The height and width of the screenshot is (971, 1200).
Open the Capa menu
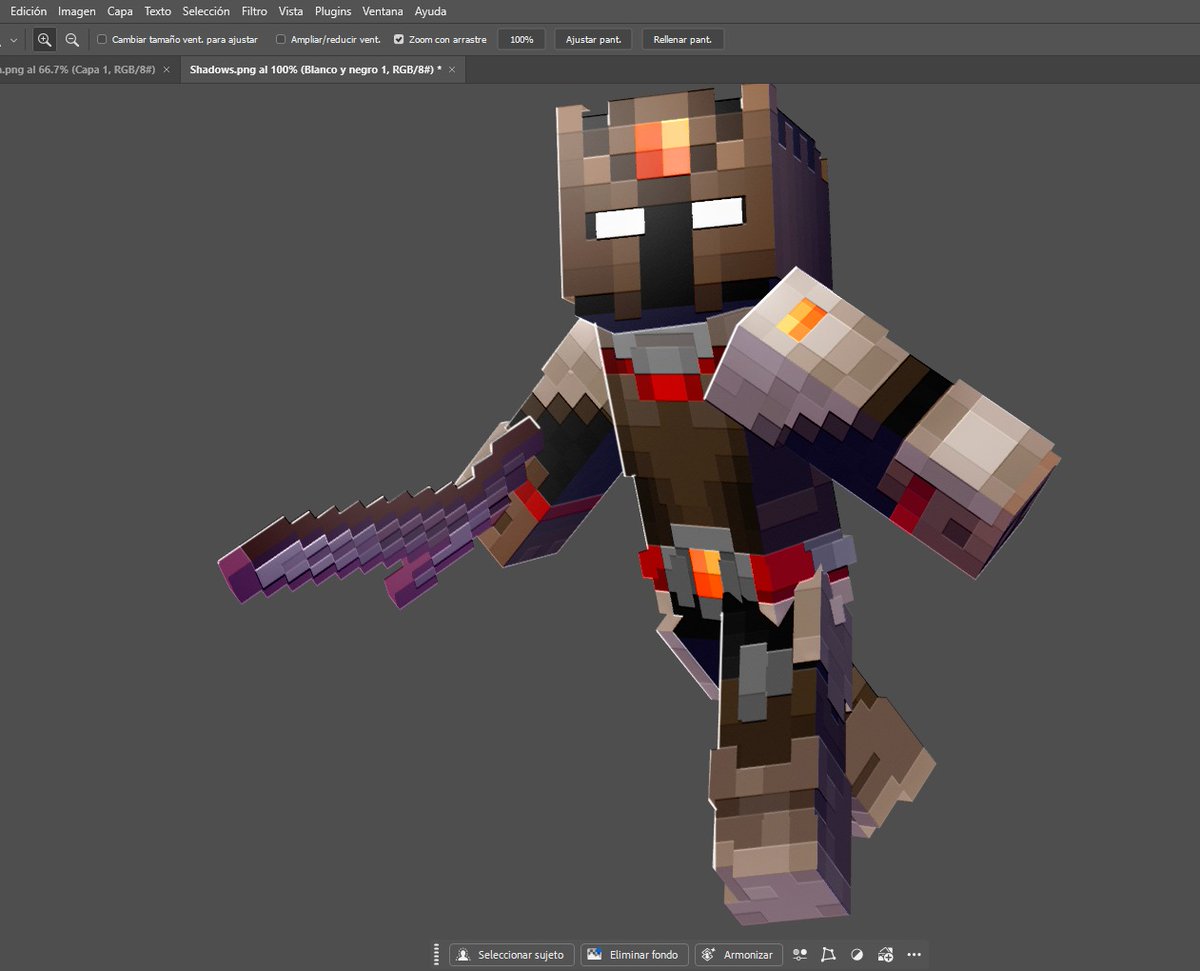coord(120,11)
